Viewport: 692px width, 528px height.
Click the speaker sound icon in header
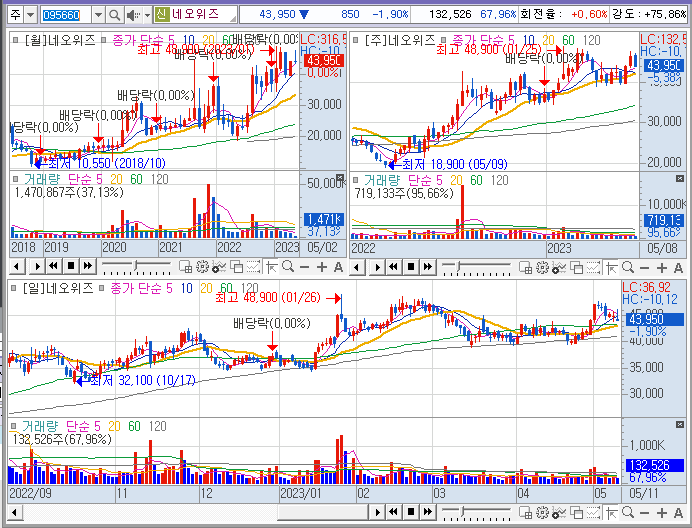132,15
